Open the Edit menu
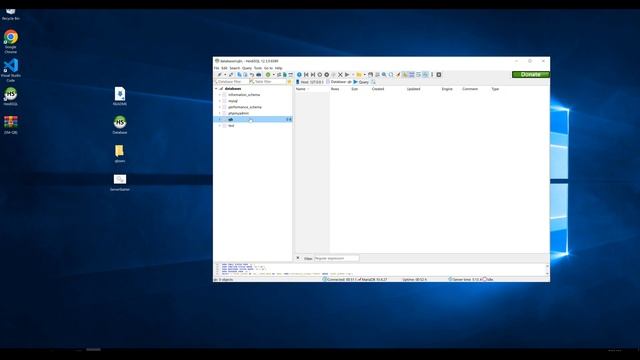The height and width of the screenshot is (360, 640). (x=224, y=68)
